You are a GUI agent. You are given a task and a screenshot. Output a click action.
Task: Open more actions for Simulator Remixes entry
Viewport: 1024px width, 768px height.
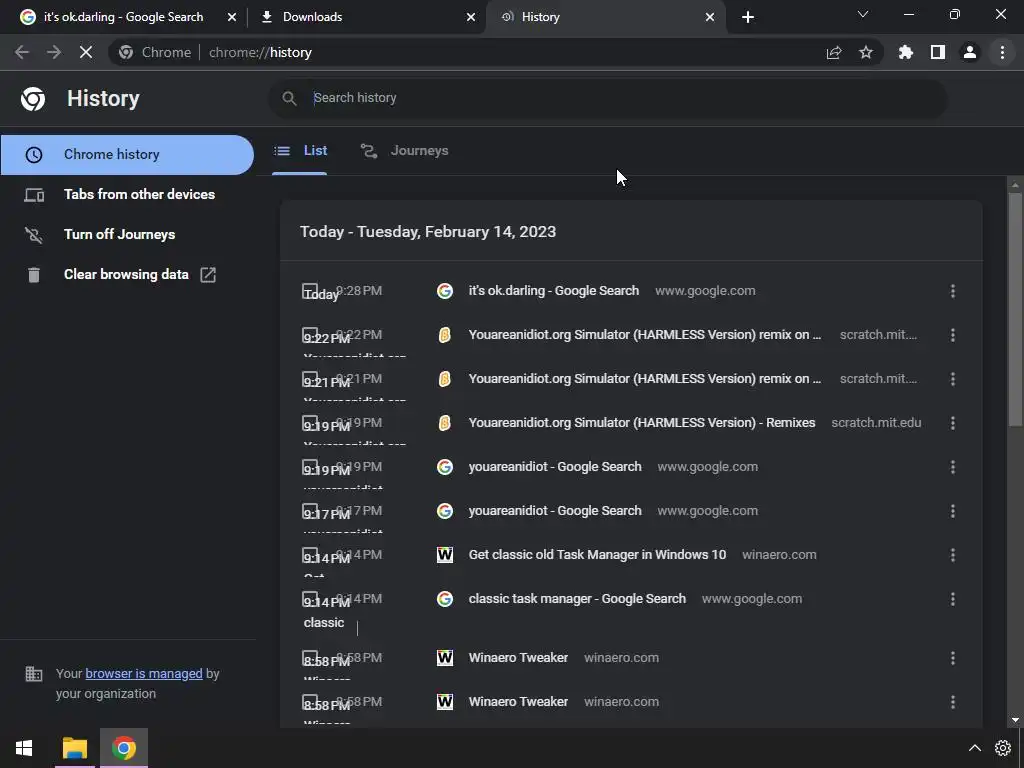click(x=953, y=423)
